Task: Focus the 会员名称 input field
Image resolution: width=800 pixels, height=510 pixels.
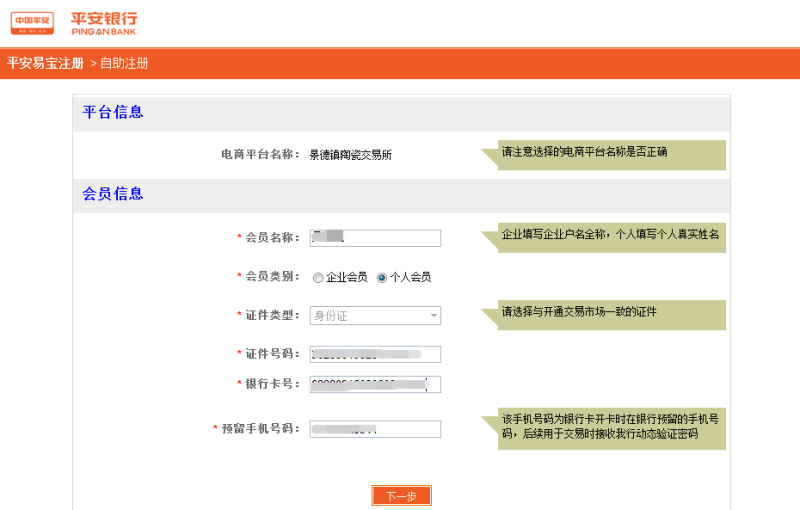Action: click(375, 238)
